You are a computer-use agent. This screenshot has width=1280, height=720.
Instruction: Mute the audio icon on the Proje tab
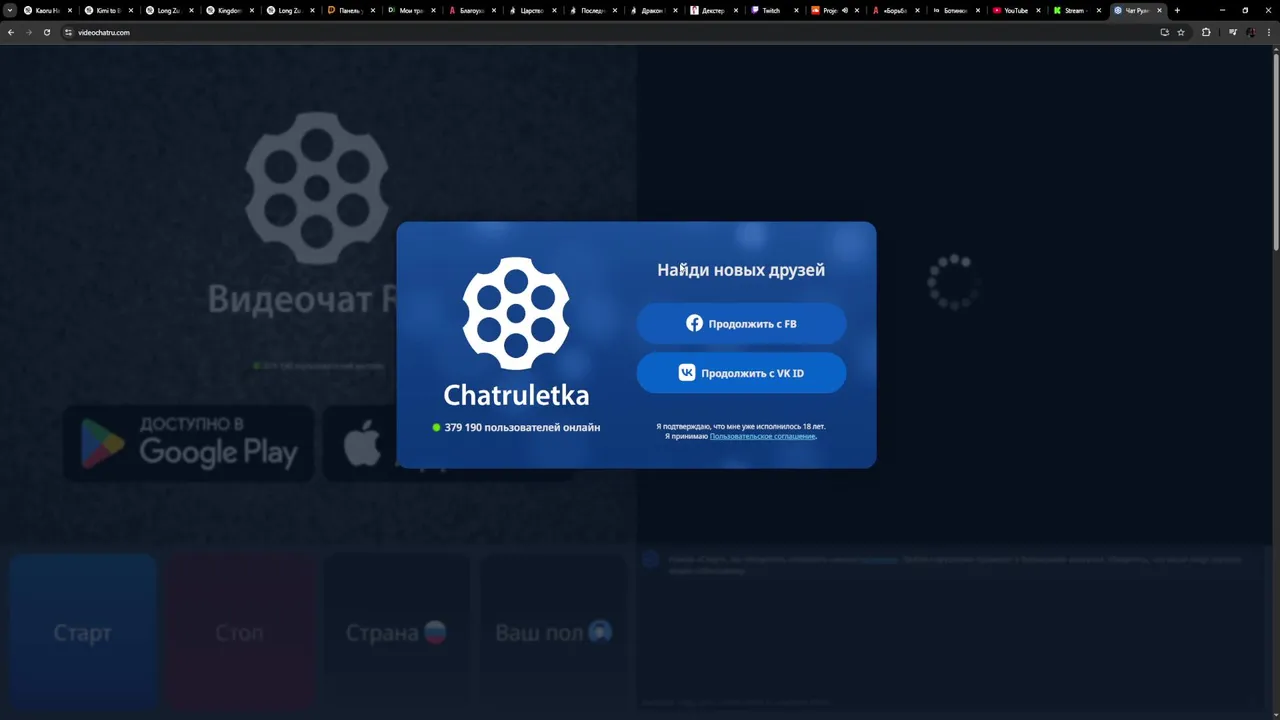point(845,10)
